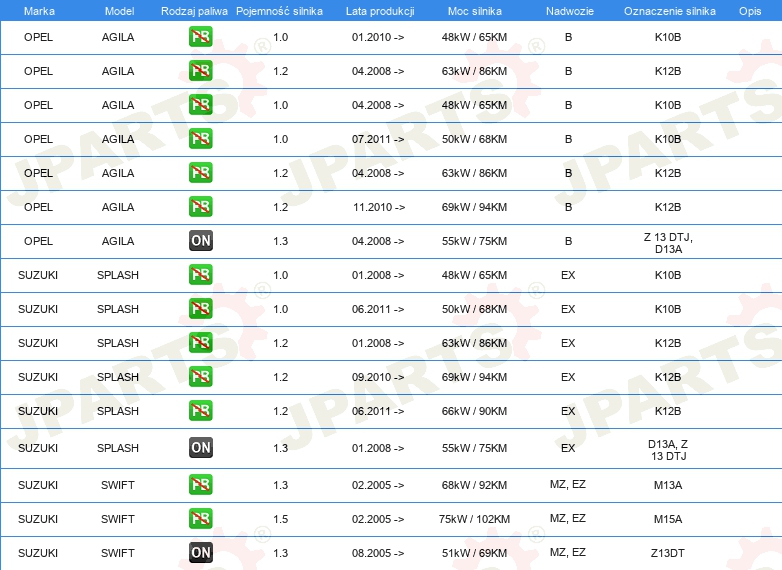Click engine code M15A
The height and width of the screenshot is (570, 782).
668,519
